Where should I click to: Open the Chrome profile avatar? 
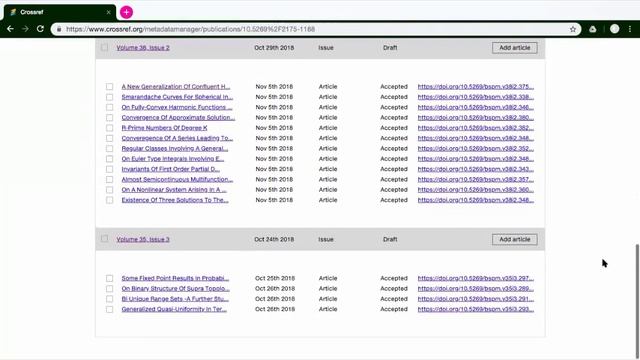(614, 29)
